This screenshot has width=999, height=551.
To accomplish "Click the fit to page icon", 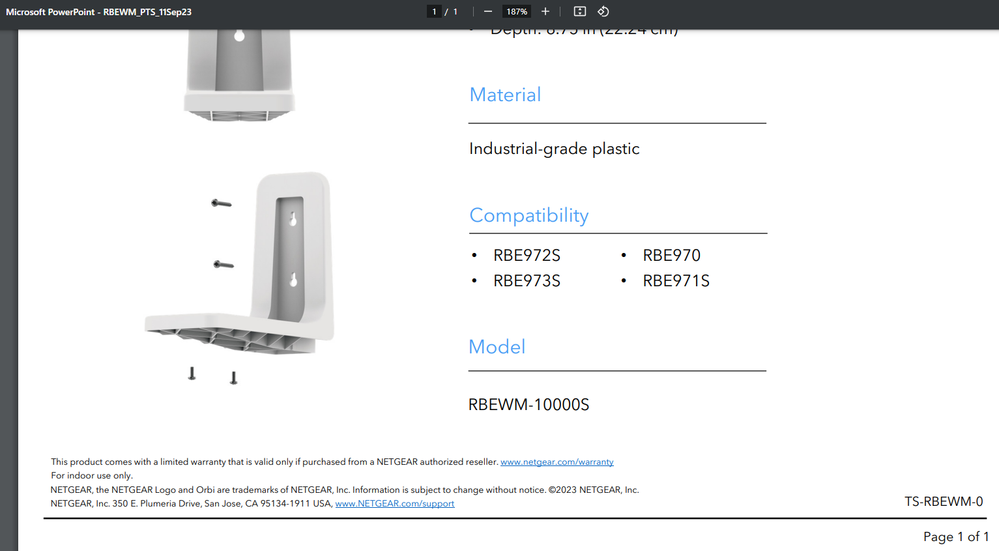I will pyautogui.click(x=580, y=11).
